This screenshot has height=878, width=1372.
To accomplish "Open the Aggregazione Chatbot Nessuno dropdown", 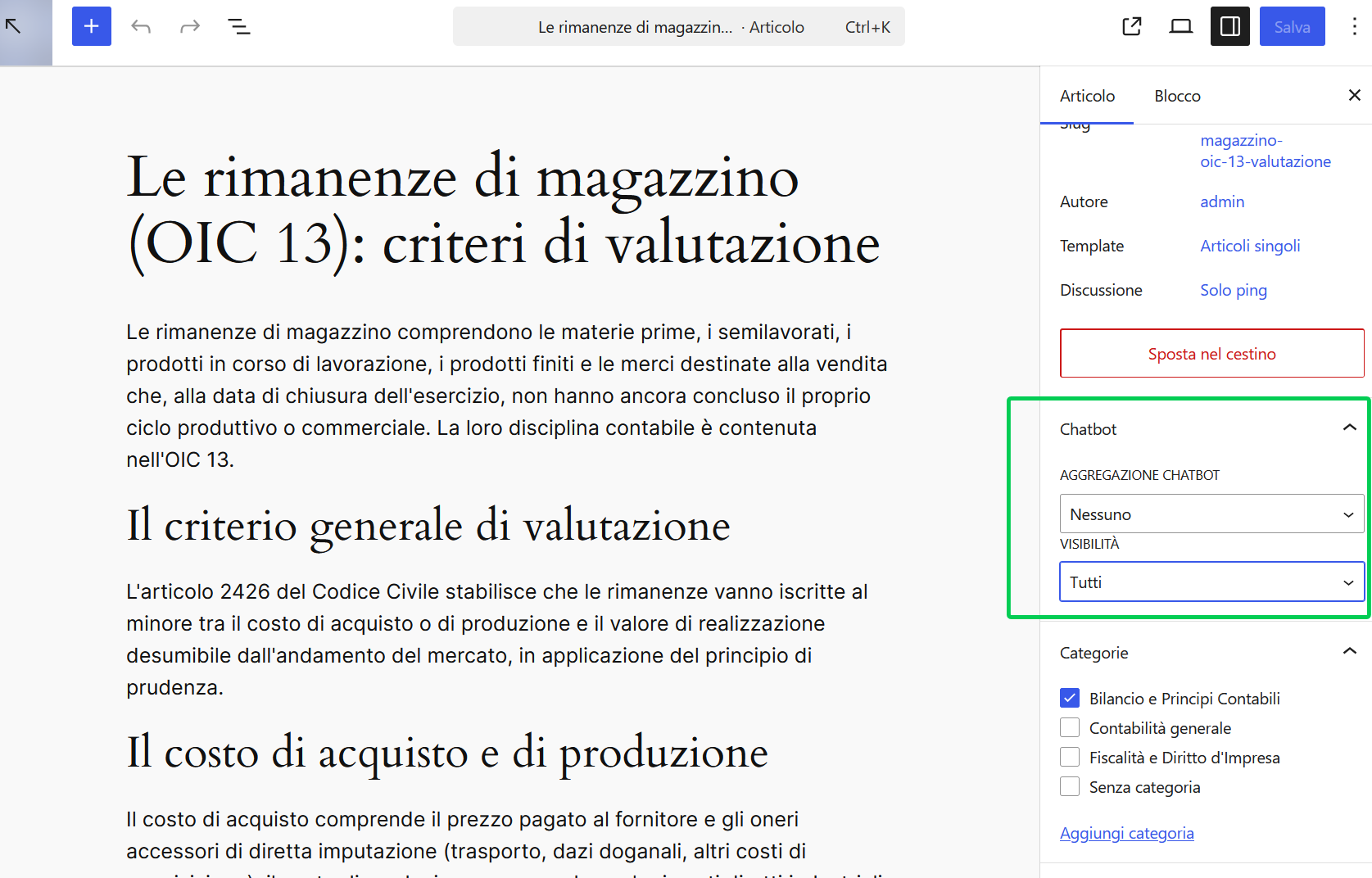I will 1212,514.
